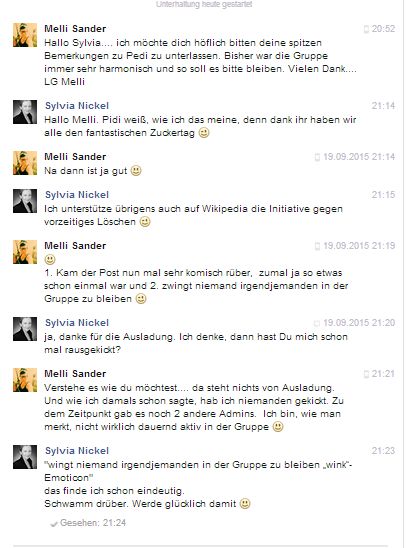Click the smiley after 'vorzeitiges Löschen'

145,222
